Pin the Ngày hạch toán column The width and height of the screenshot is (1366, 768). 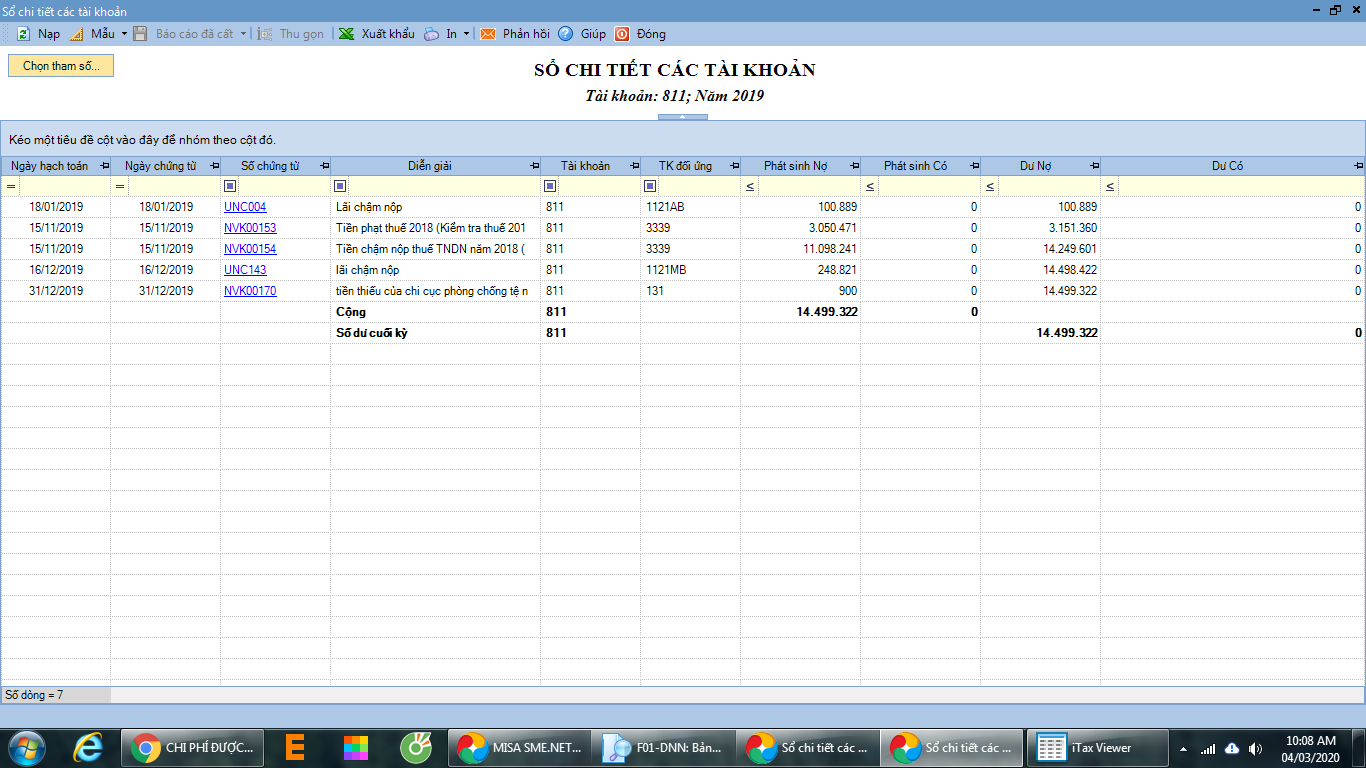point(105,166)
